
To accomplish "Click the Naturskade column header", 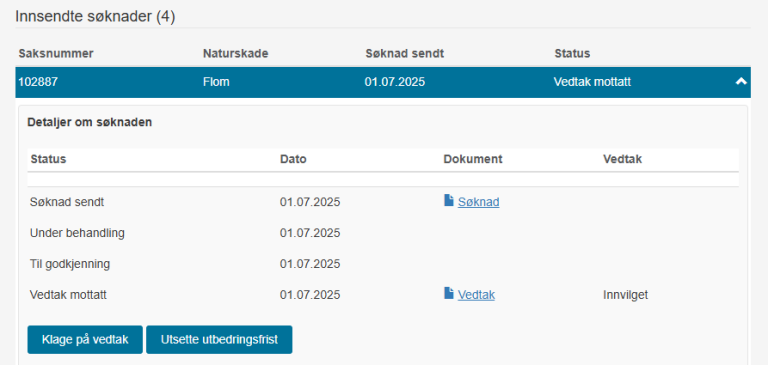I will click(236, 53).
